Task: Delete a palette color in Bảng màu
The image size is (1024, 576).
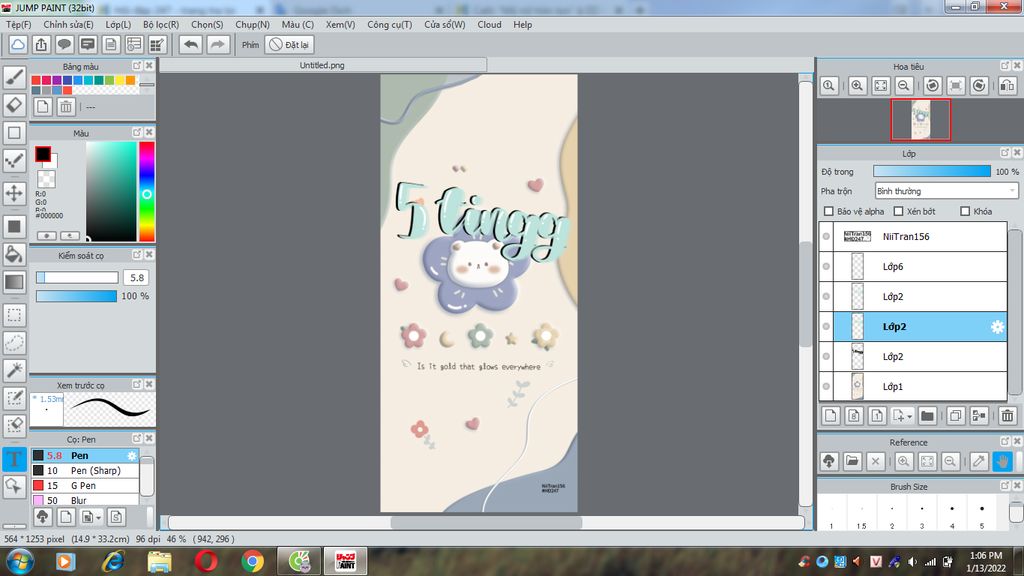Action: pos(65,106)
